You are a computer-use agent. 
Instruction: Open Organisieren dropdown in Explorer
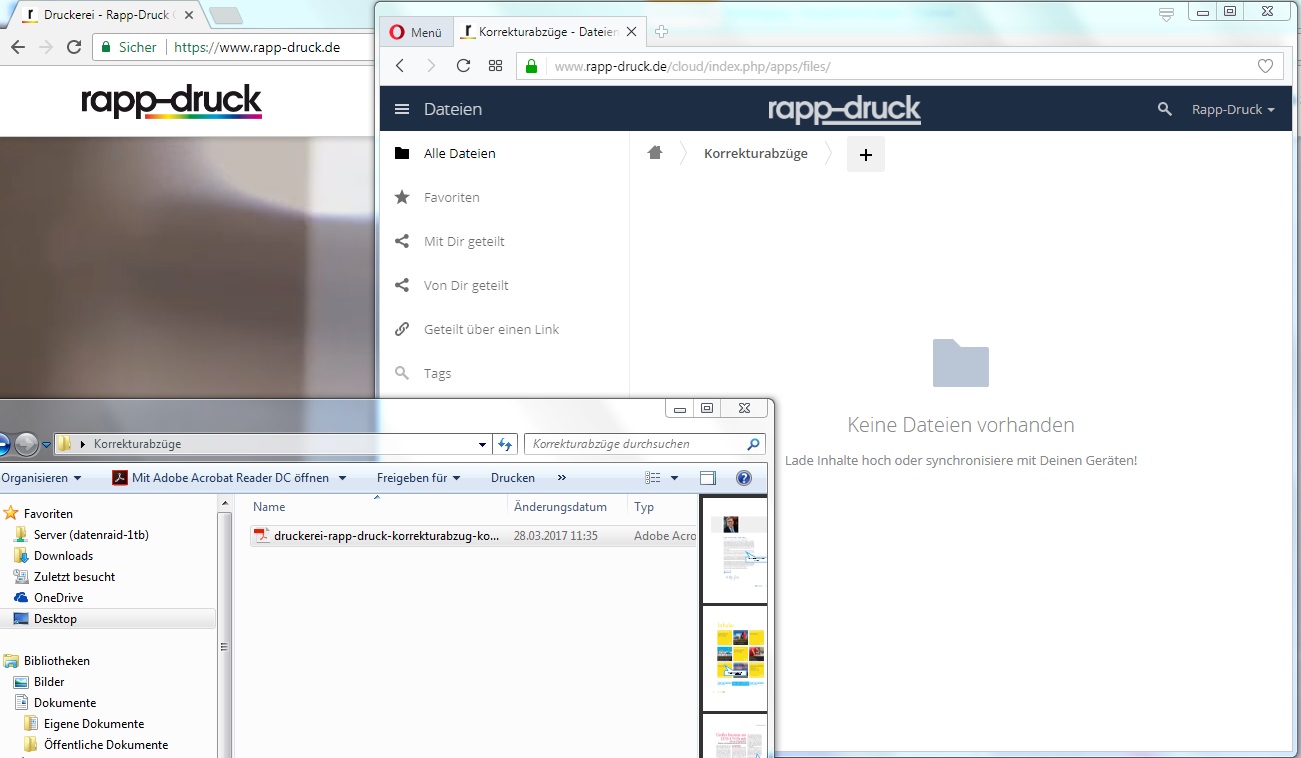click(x=41, y=478)
